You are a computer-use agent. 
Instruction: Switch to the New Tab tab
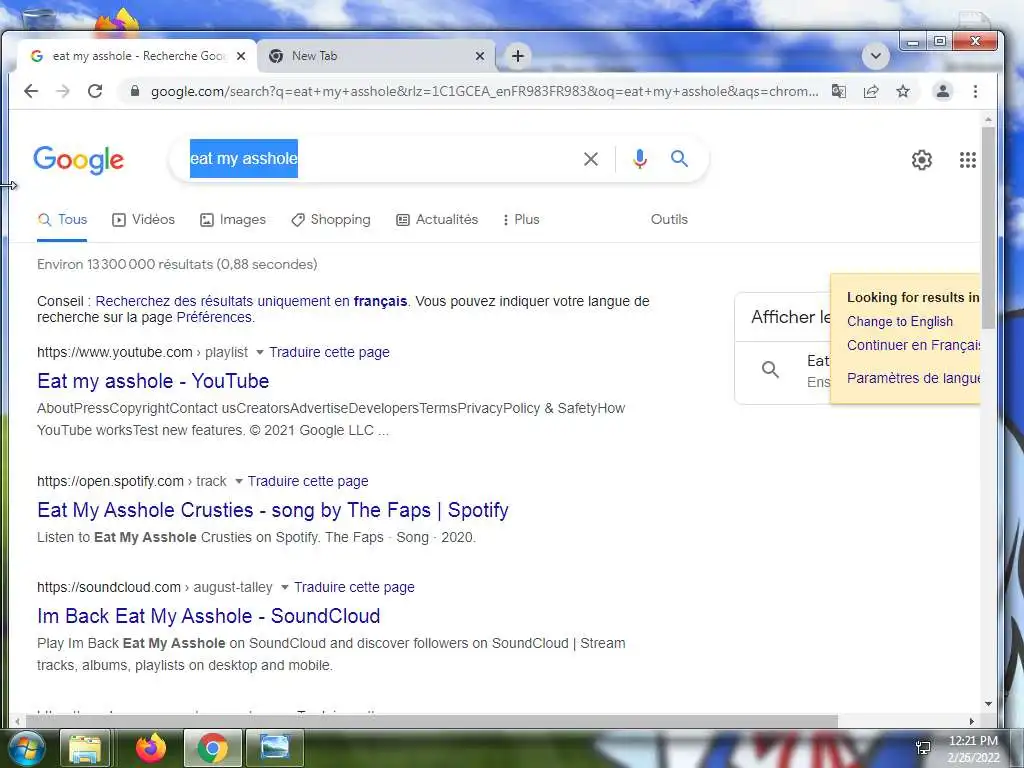point(376,56)
